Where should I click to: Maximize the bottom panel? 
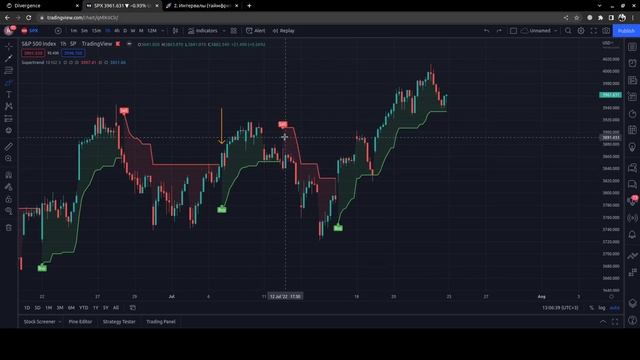[615, 322]
